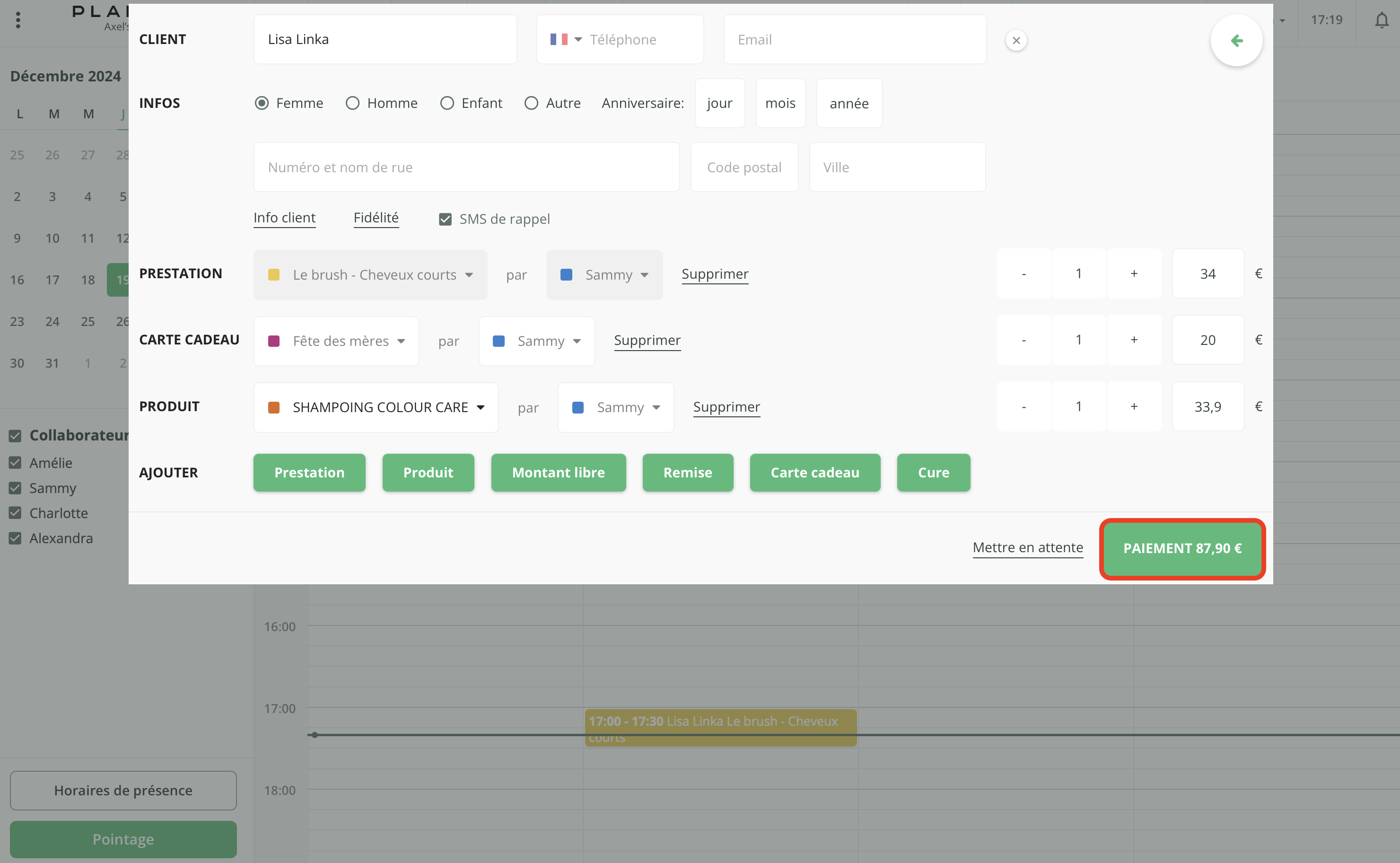
Task: Select the Homme radio button
Action: 352,103
